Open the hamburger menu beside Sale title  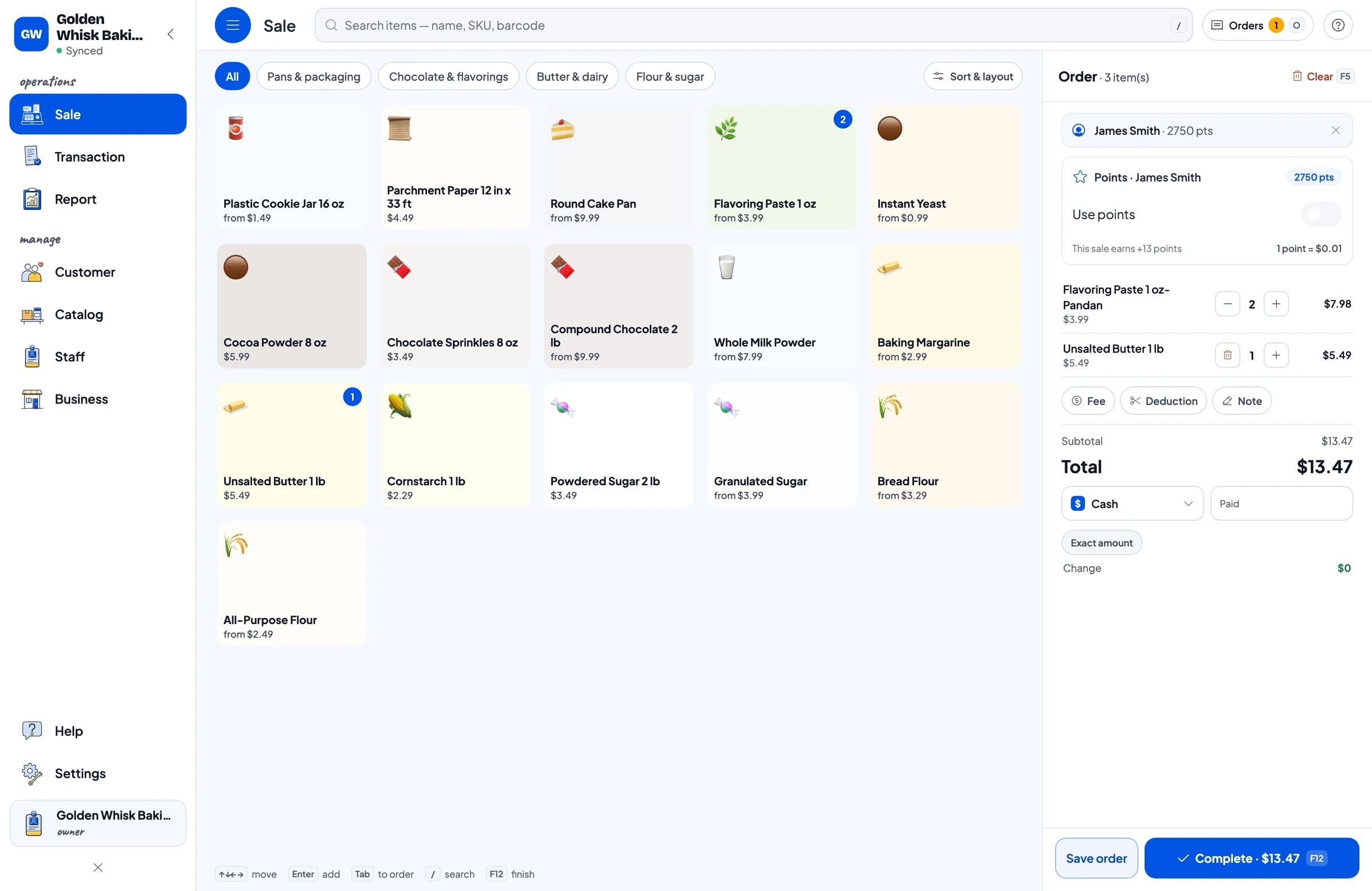pyautogui.click(x=232, y=25)
